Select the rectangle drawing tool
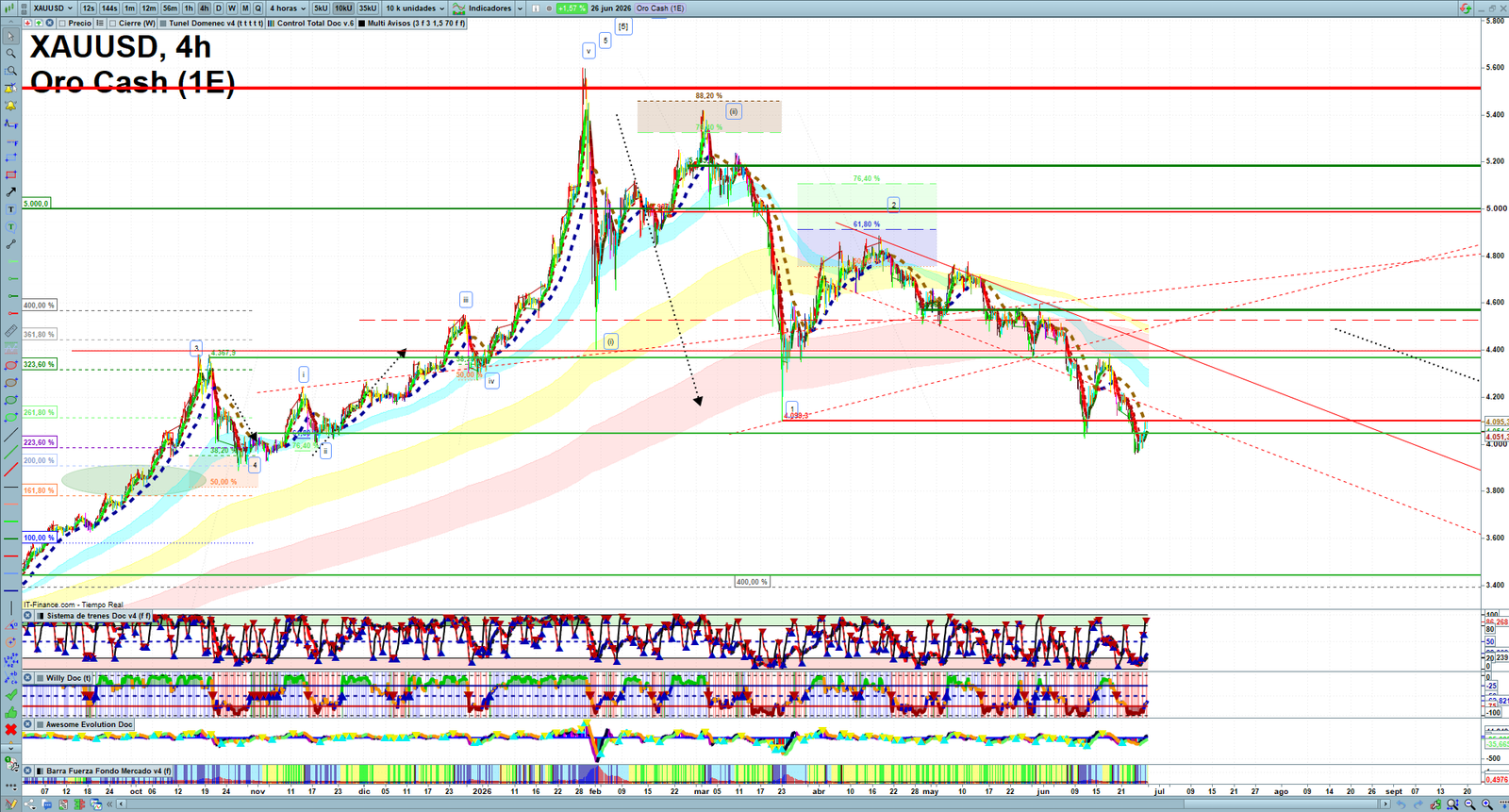 [x=10, y=175]
